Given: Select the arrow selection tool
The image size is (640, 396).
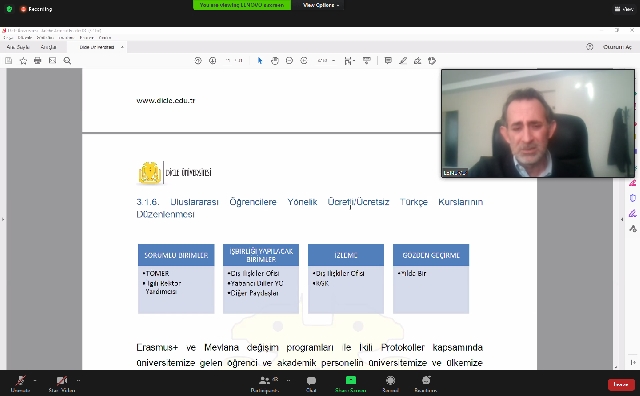Looking at the screenshot, I should click(260, 61).
